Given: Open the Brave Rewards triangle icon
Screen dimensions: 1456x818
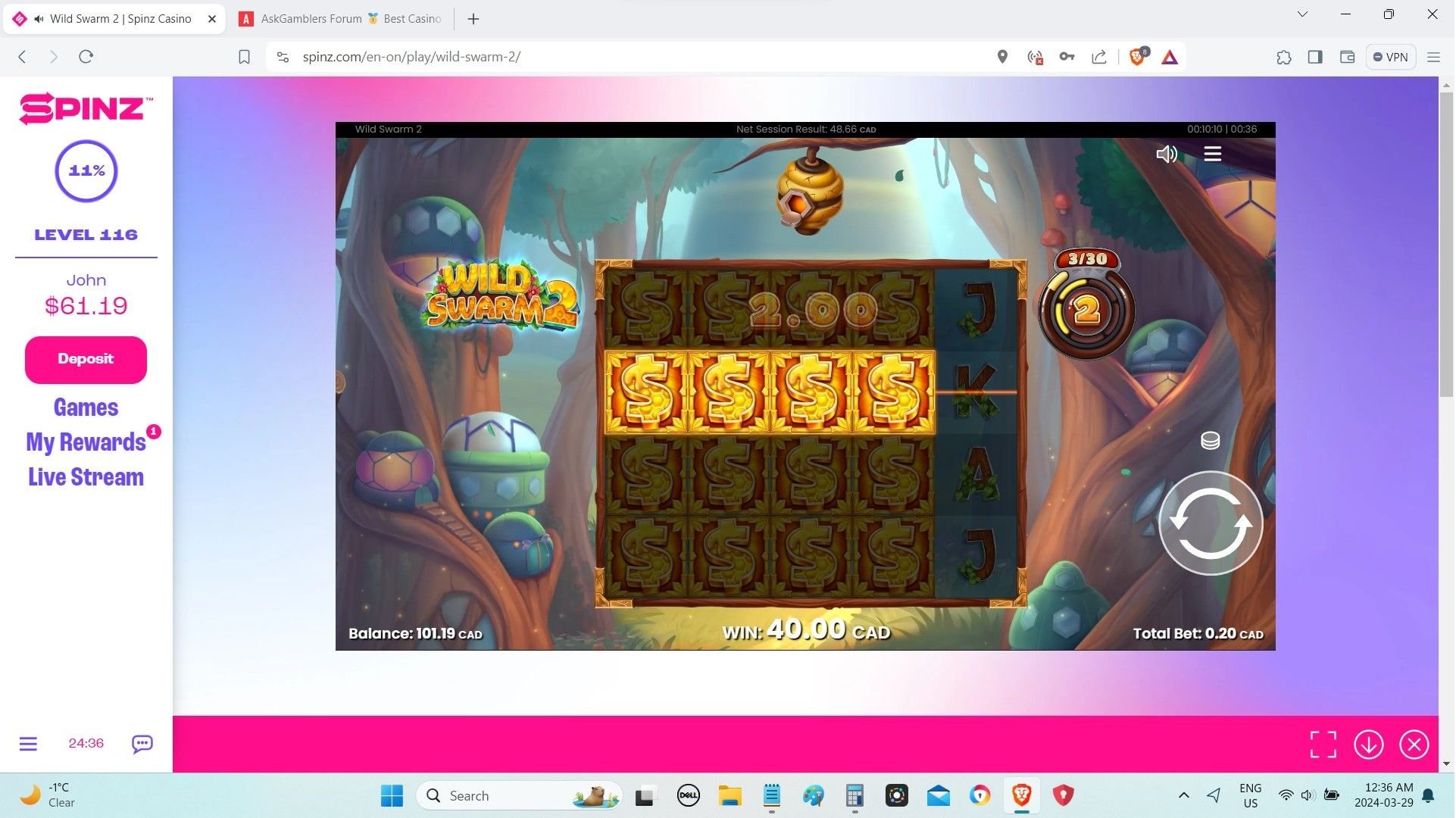Looking at the screenshot, I should 1170,56.
